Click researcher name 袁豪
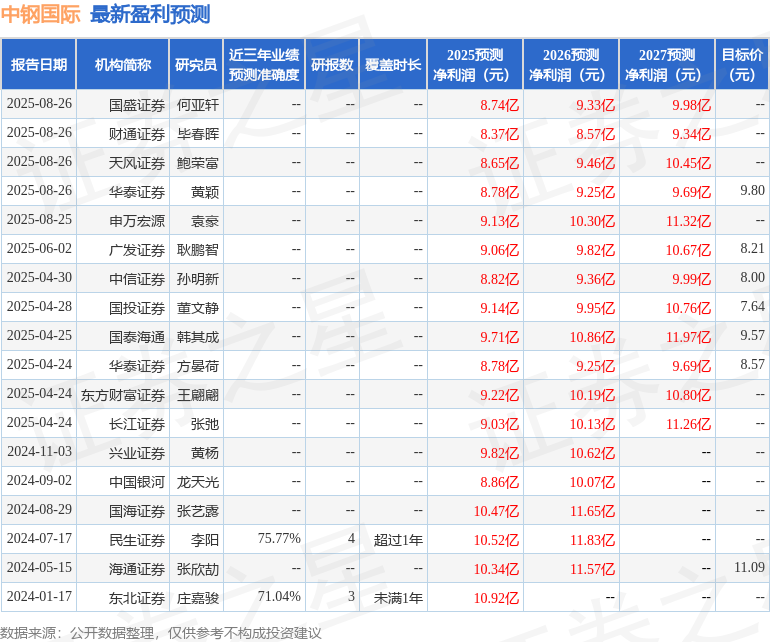Image resolution: width=770 pixels, height=642 pixels. point(205,221)
